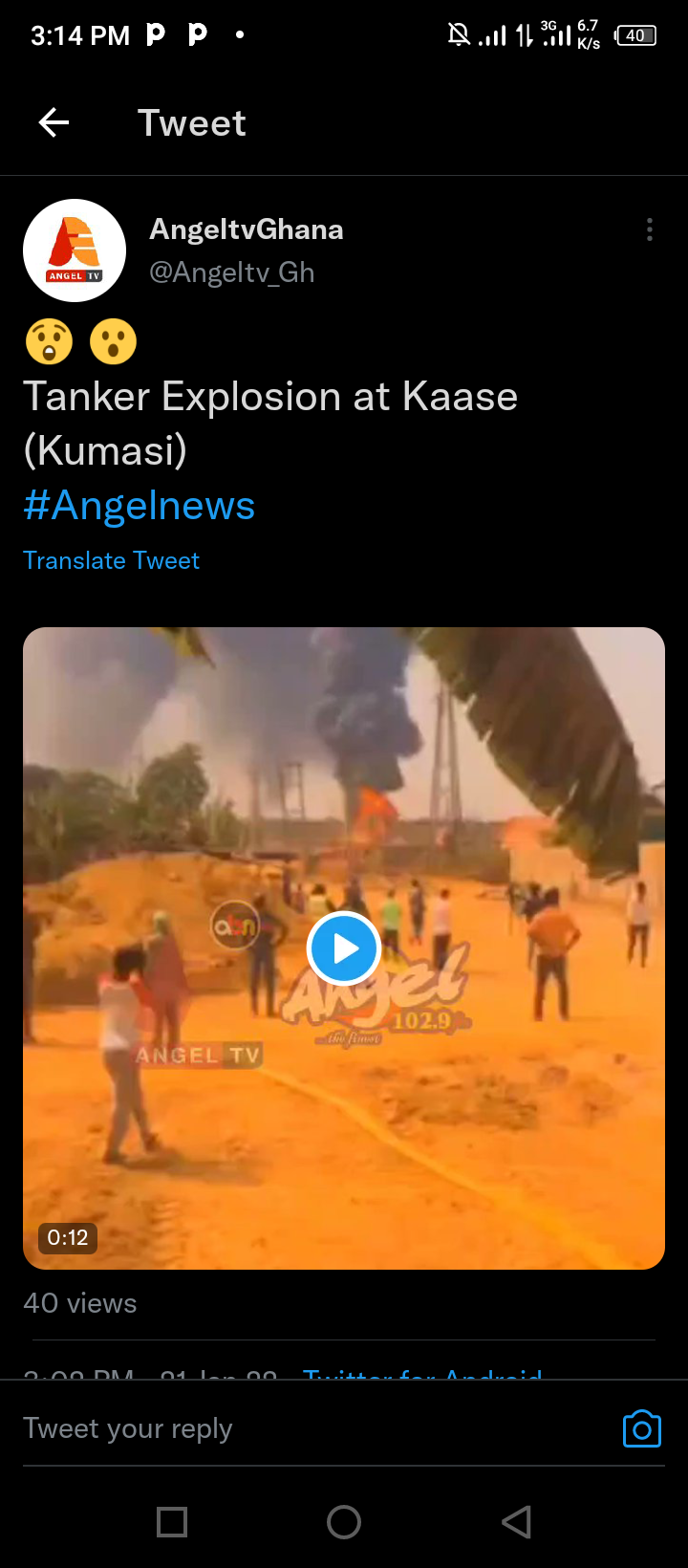Play the tanker explosion video

pos(344,948)
